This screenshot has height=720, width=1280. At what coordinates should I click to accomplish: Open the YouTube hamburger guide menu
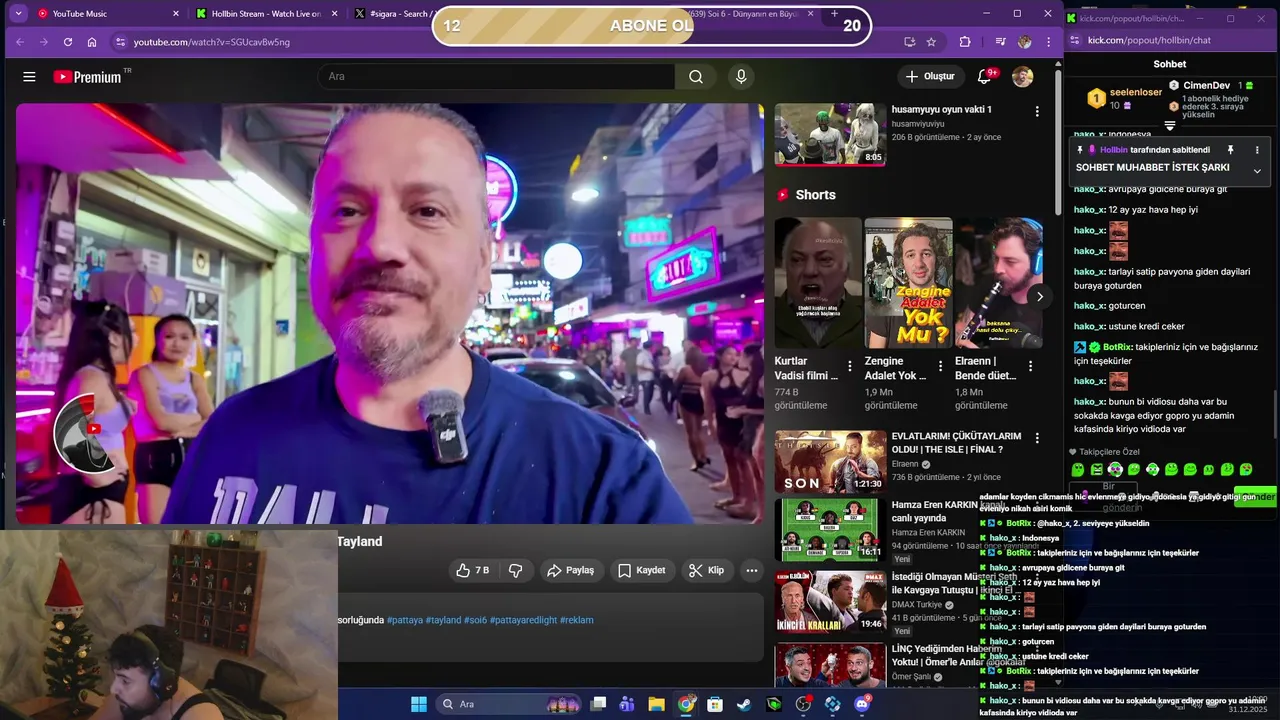pyautogui.click(x=29, y=77)
